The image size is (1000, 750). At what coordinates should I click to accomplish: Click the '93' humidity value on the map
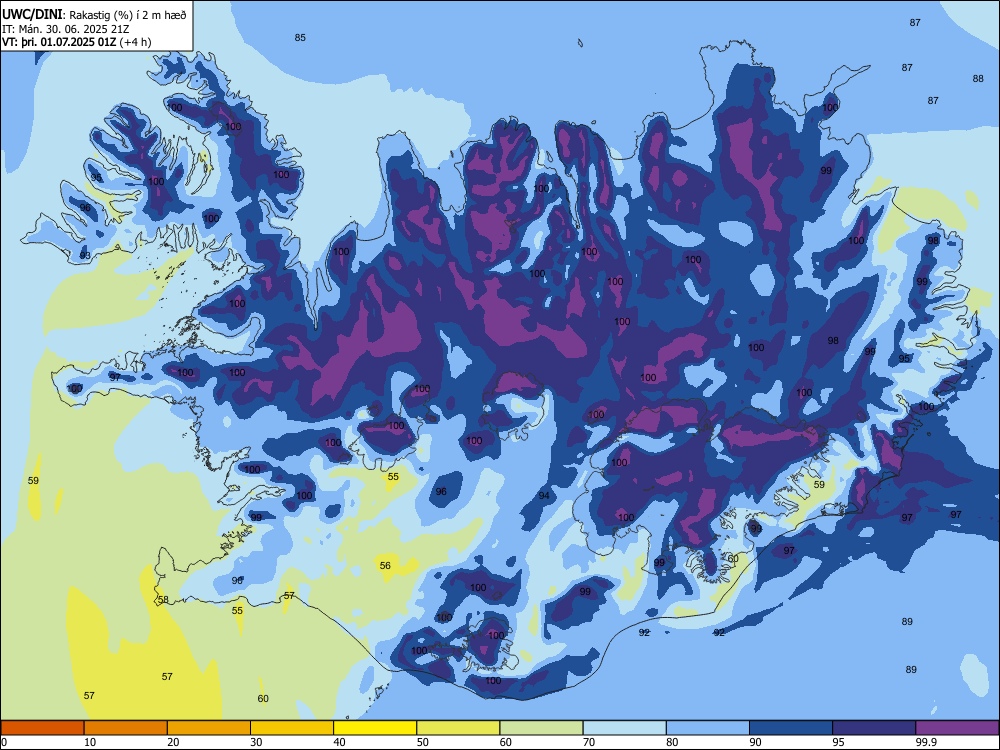coord(85,255)
